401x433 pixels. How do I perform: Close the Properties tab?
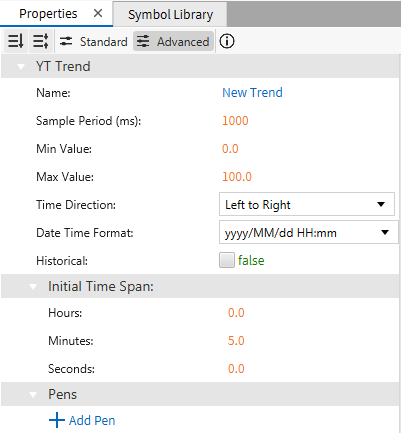click(x=98, y=13)
